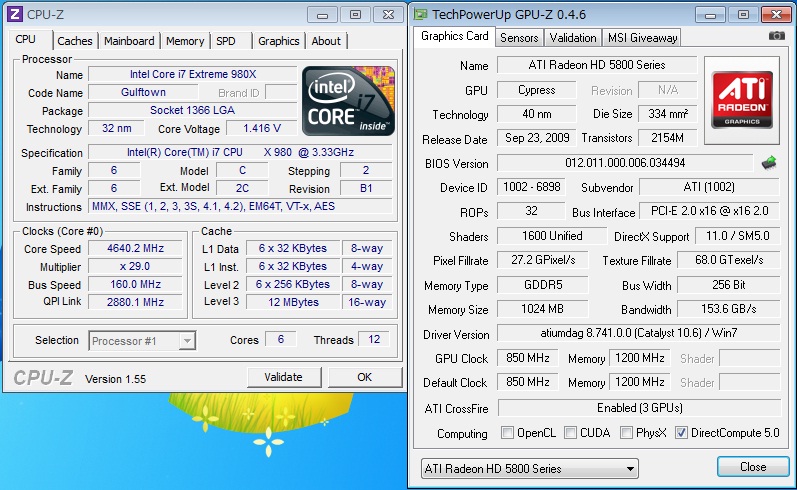The image size is (797, 490).
Task: Click the Pixel Fillrate 27.2 GPixel/s value
Action: tap(543, 260)
